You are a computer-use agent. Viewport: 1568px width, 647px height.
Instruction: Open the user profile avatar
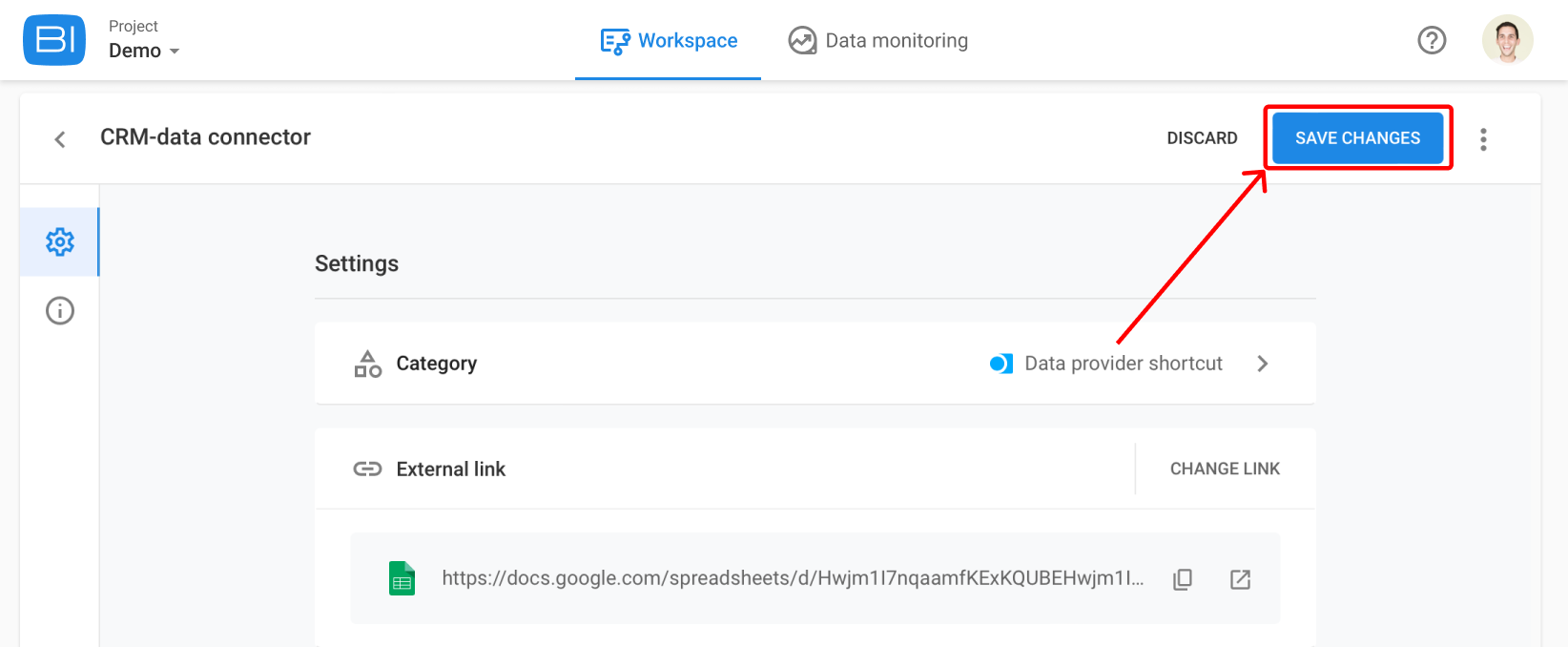1508,40
